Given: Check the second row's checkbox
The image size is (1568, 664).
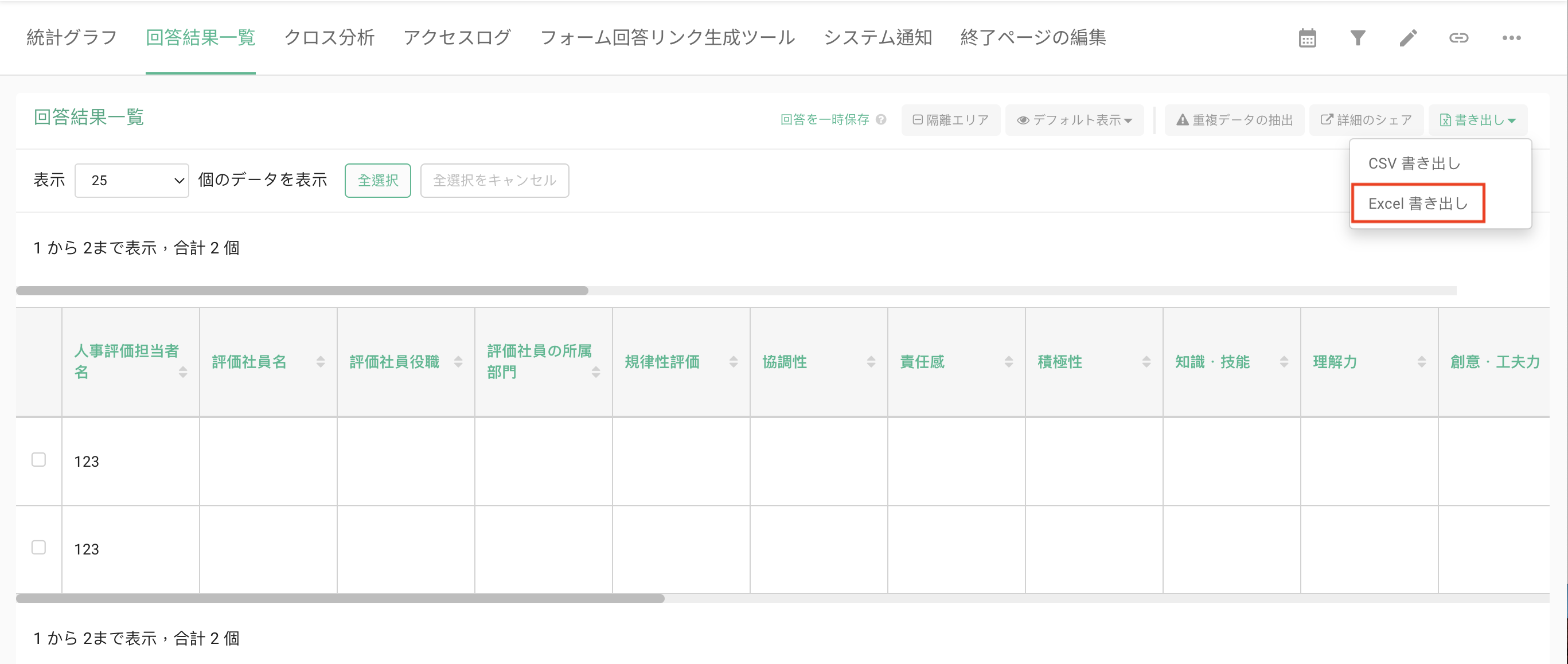Looking at the screenshot, I should [39, 547].
